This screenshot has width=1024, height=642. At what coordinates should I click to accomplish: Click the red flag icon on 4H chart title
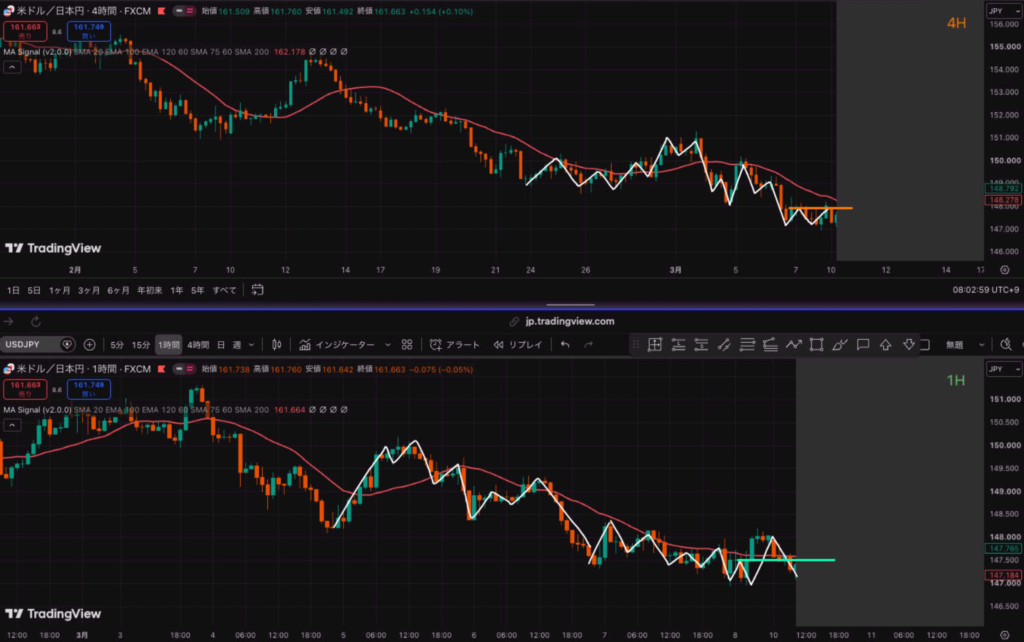[x=161, y=11]
